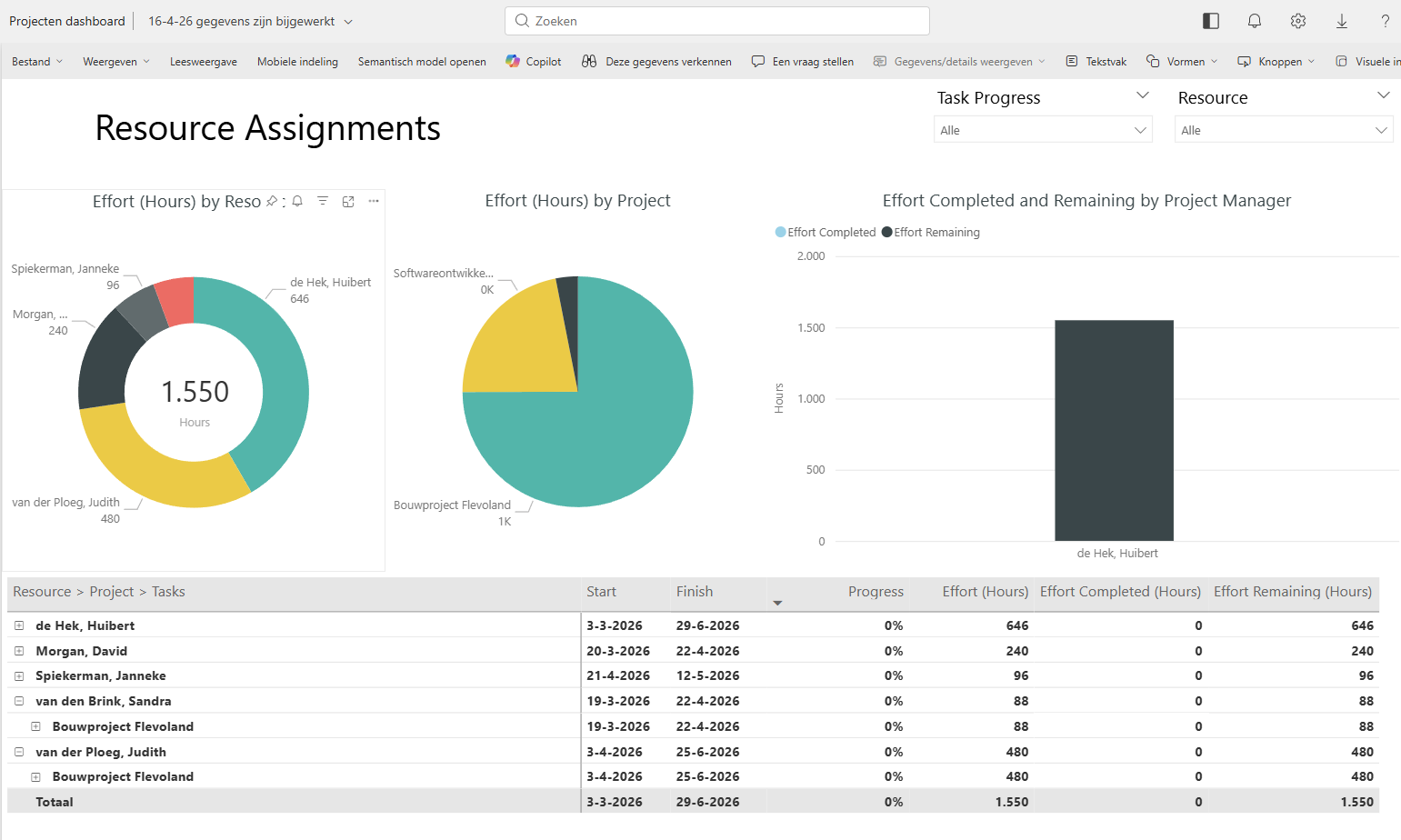The image size is (1401, 840).
Task: Open the Task Progress slicer dropdown
Action: click(1140, 129)
